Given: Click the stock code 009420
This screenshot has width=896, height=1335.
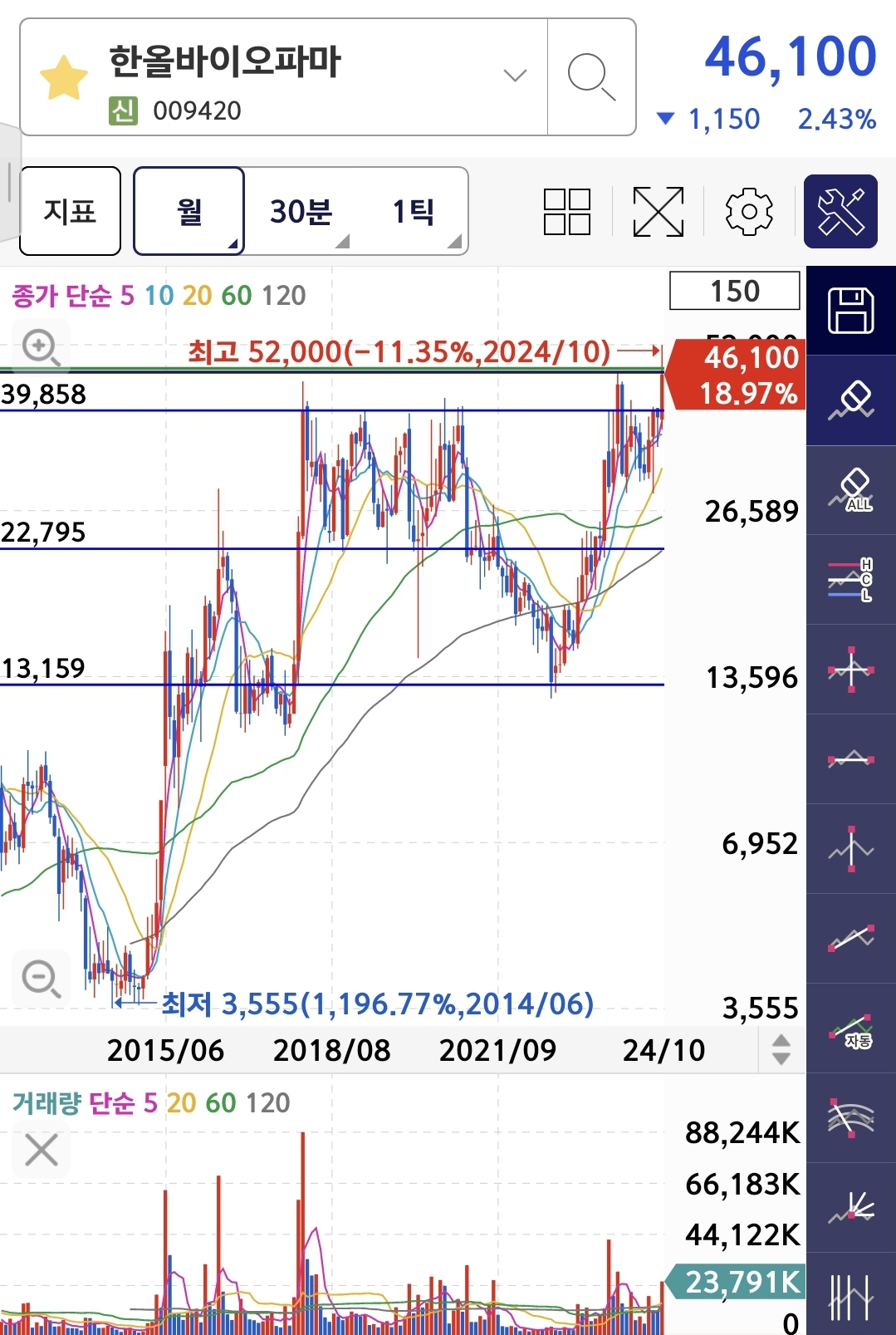Looking at the screenshot, I should pos(197,110).
